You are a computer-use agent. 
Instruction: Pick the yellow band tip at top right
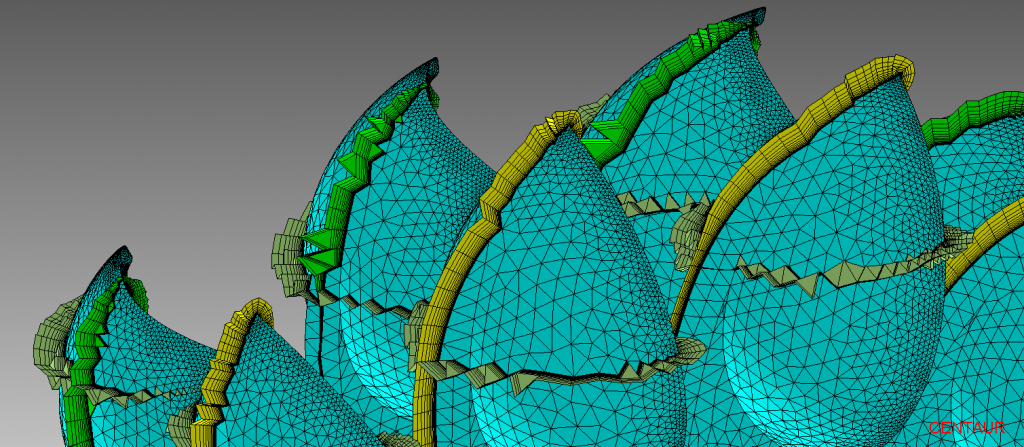903,68
